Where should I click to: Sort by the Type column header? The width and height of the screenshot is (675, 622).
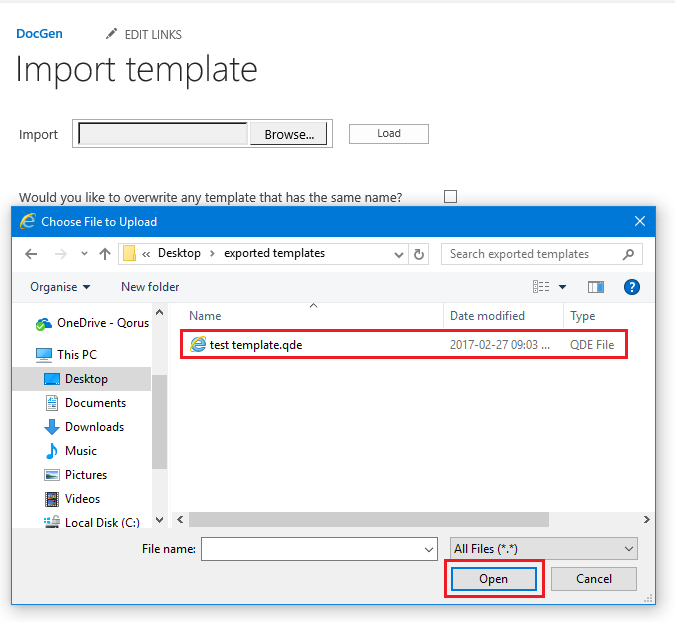coord(582,316)
